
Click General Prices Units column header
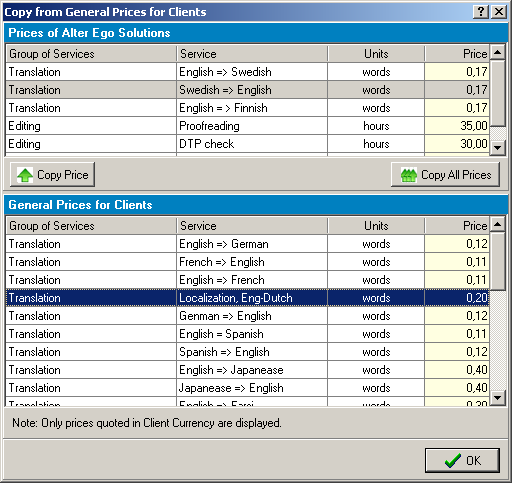pyautogui.click(x=376, y=226)
